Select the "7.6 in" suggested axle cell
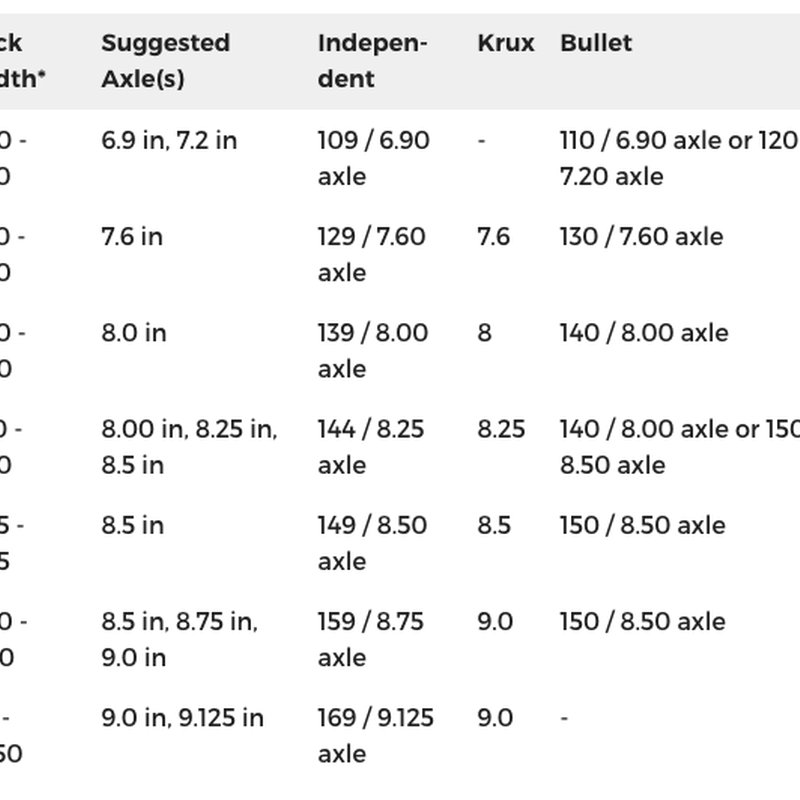 pos(134,237)
